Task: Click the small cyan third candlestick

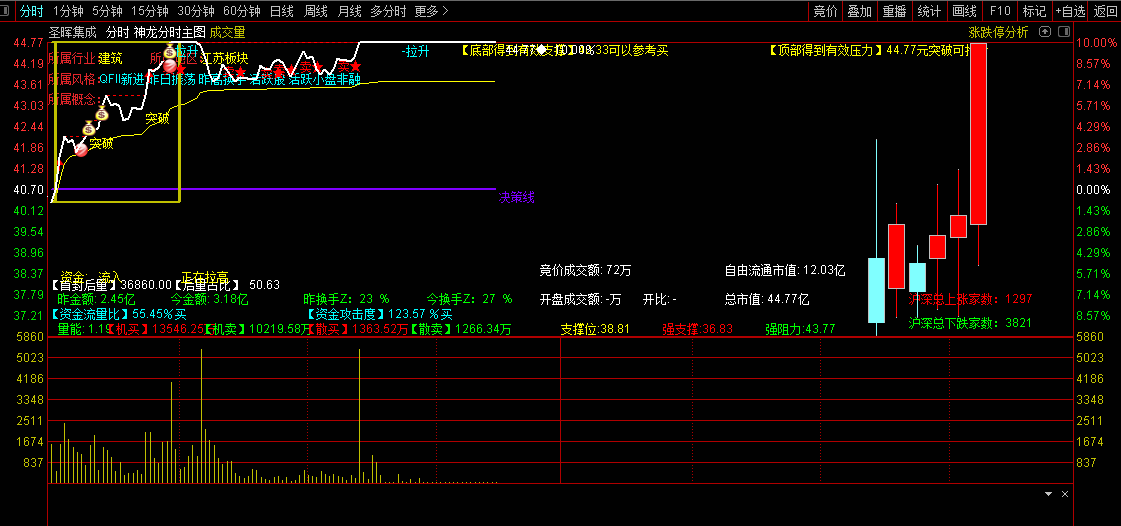Action: click(x=917, y=277)
